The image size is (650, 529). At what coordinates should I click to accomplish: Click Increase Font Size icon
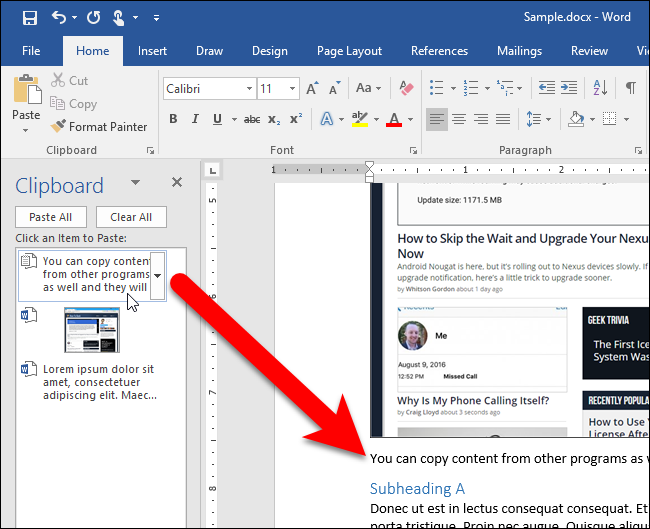[313, 88]
